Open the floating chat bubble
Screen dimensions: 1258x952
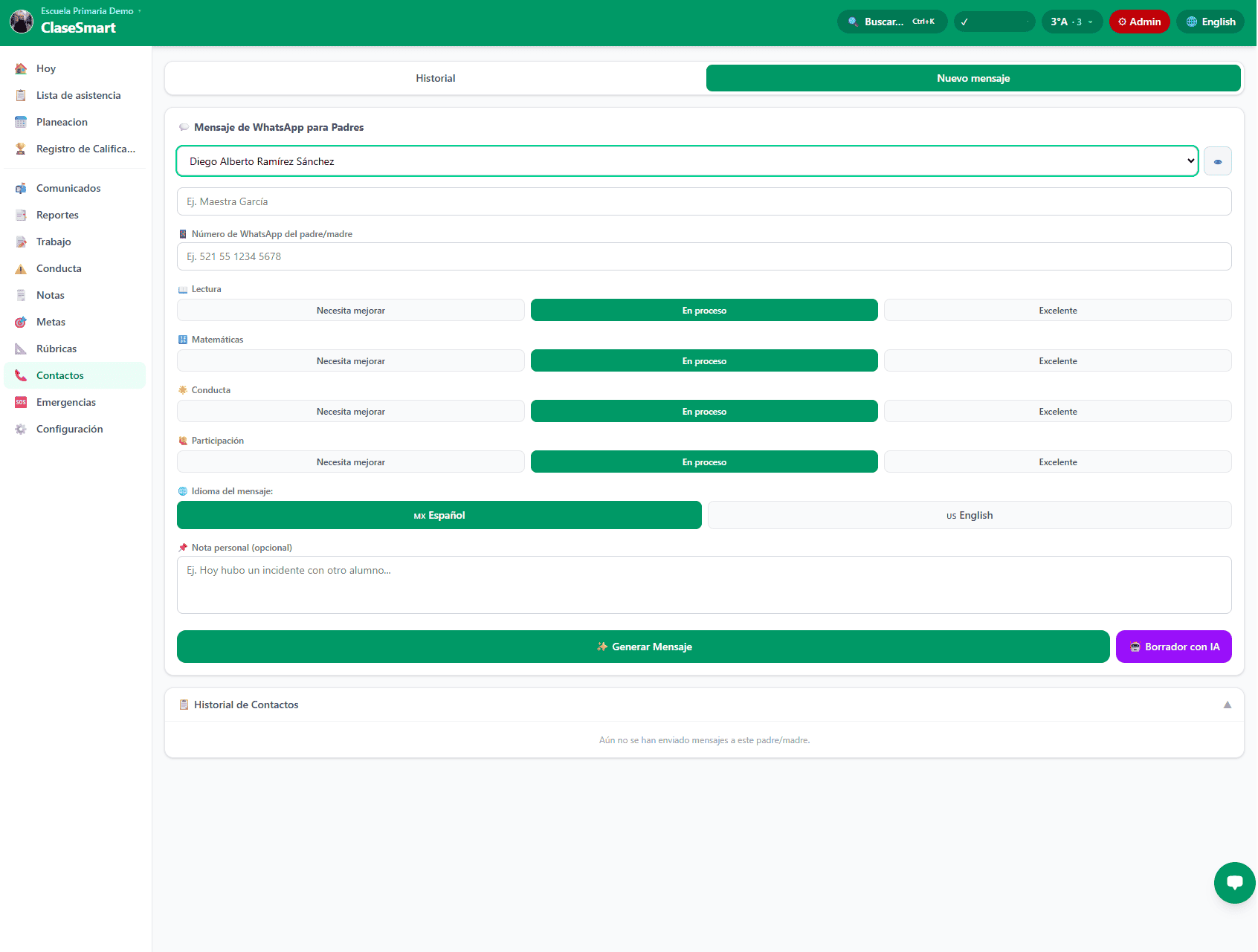click(1235, 883)
